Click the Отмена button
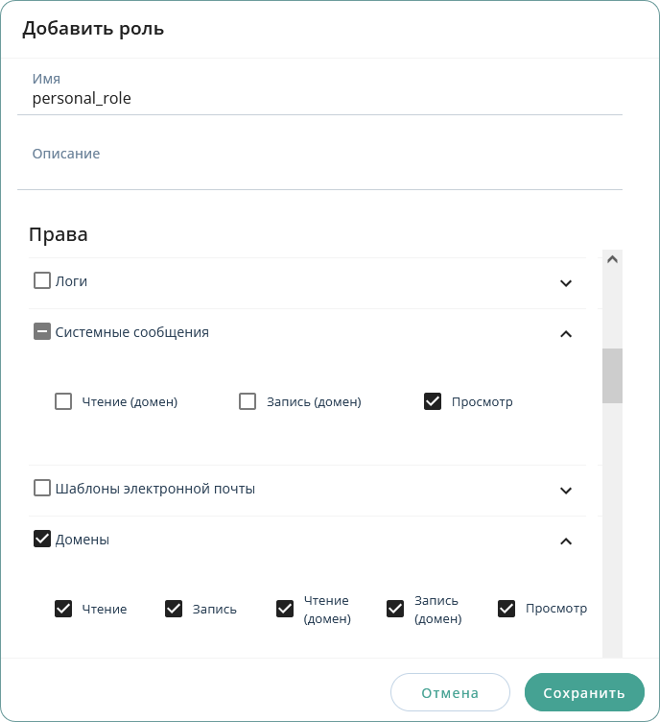660x722 pixels. click(449, 692)
